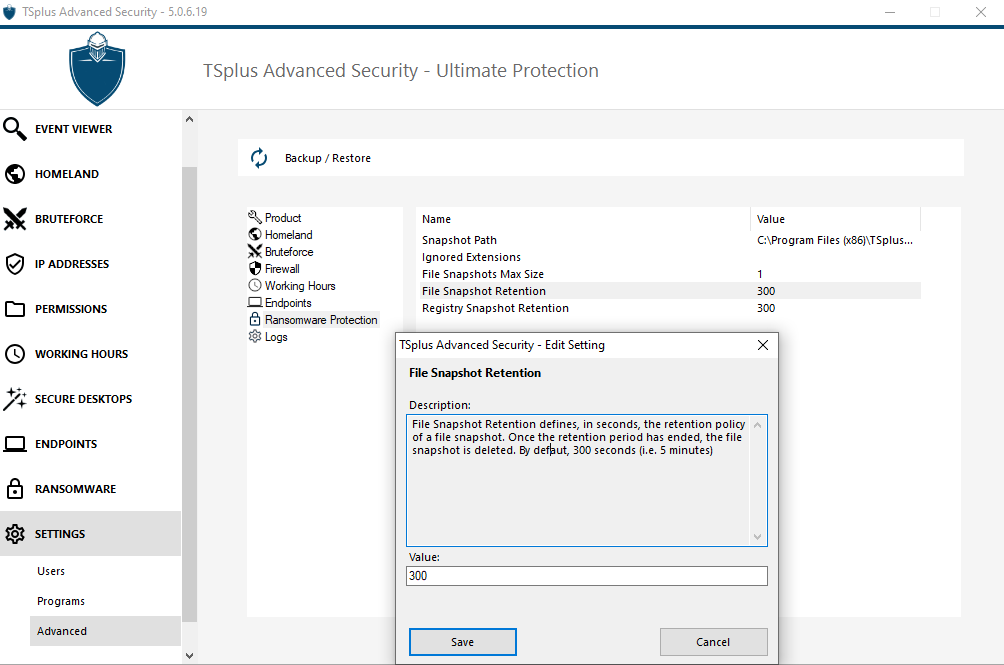The width and height of the screenshot is (1004, 665).
Task: Select Secure Desktops magic wand icon
Action: coord(15,399)
